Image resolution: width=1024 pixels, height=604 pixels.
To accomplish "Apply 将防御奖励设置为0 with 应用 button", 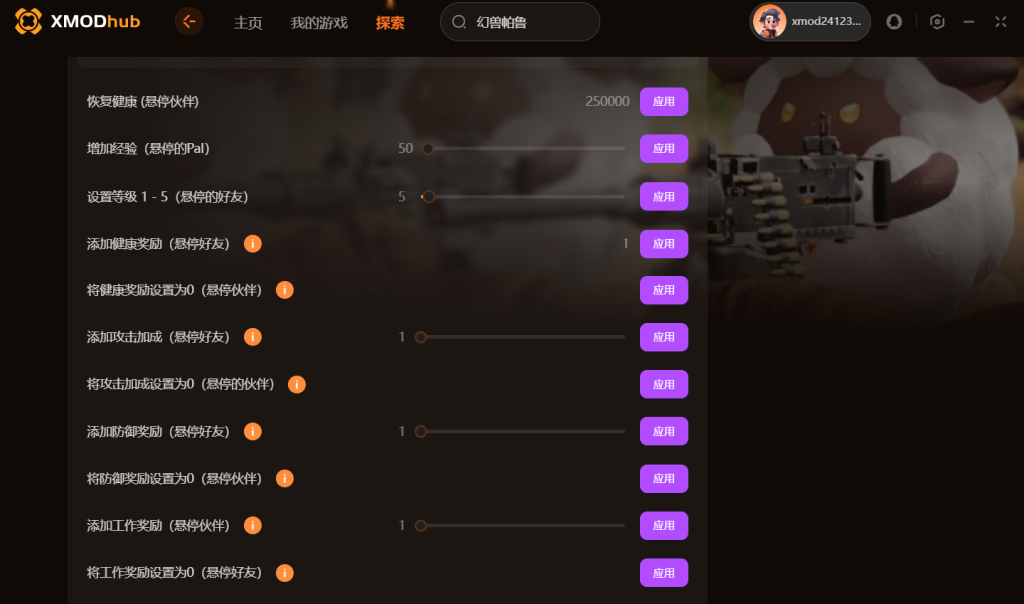I will [x=664, y=479].
